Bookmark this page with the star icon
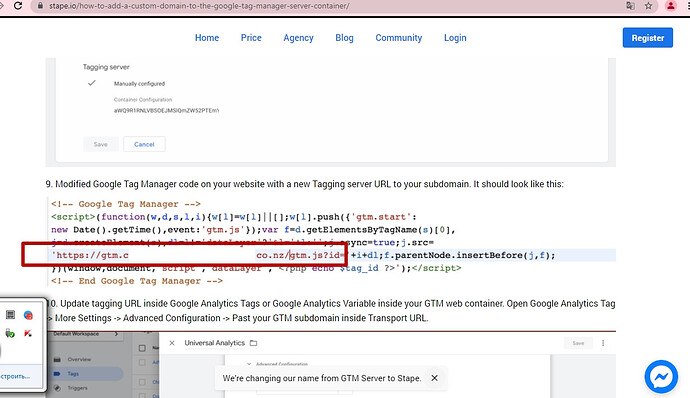 coord(649,6)
